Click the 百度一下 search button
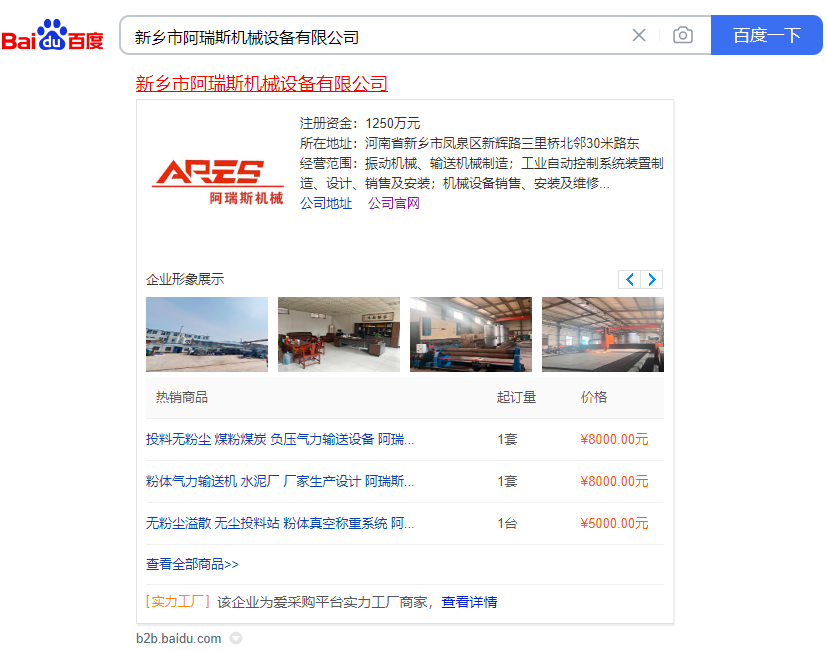Viewport: 827px width, 650px height. (766, 36)
